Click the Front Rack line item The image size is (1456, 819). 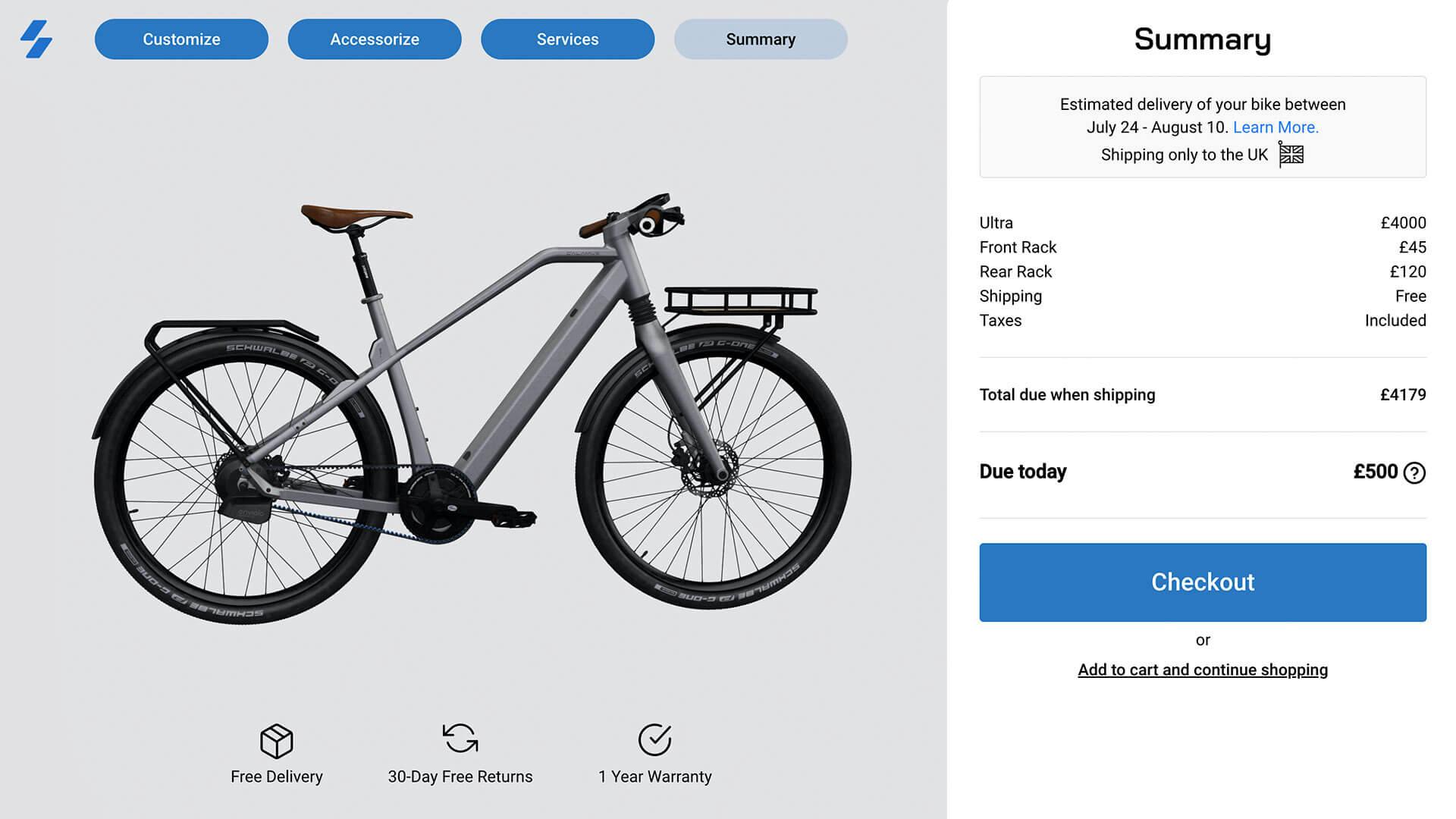pos(1018,247)
